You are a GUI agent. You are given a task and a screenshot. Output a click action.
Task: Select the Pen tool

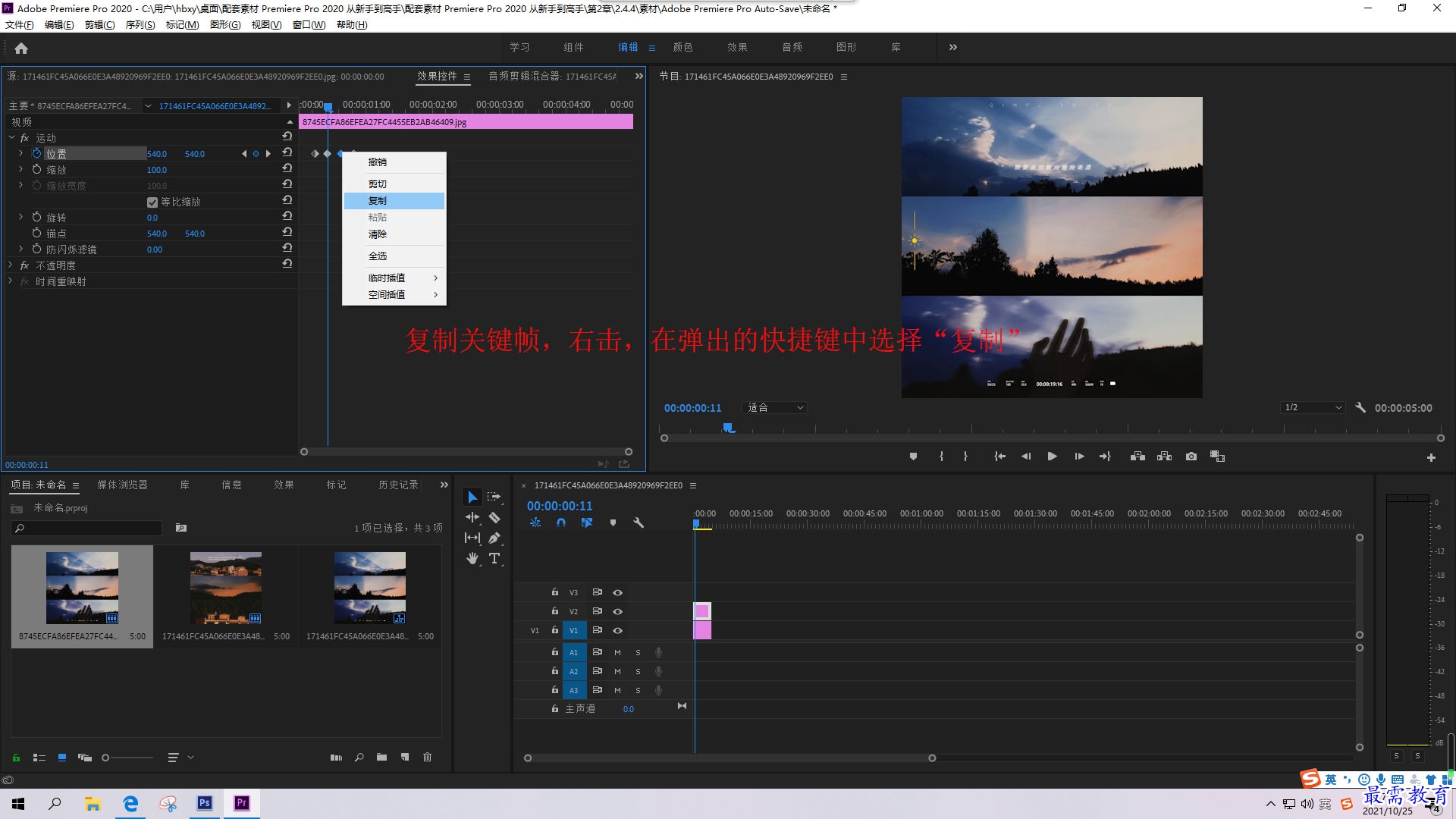[494, 538]
